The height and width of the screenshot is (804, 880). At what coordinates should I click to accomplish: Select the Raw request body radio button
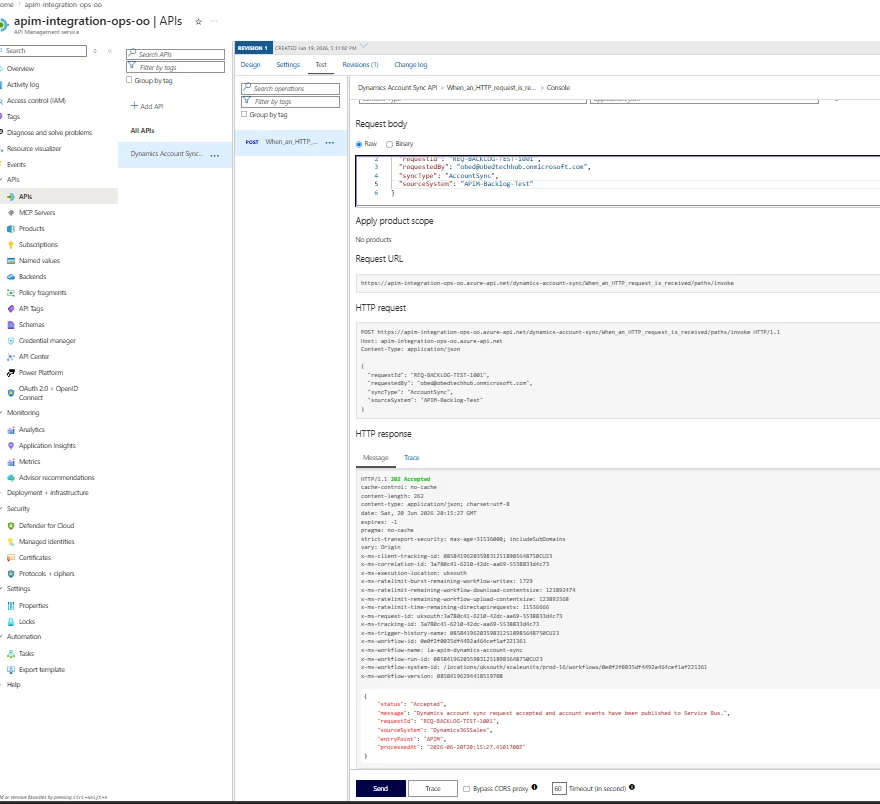[359, 144]
